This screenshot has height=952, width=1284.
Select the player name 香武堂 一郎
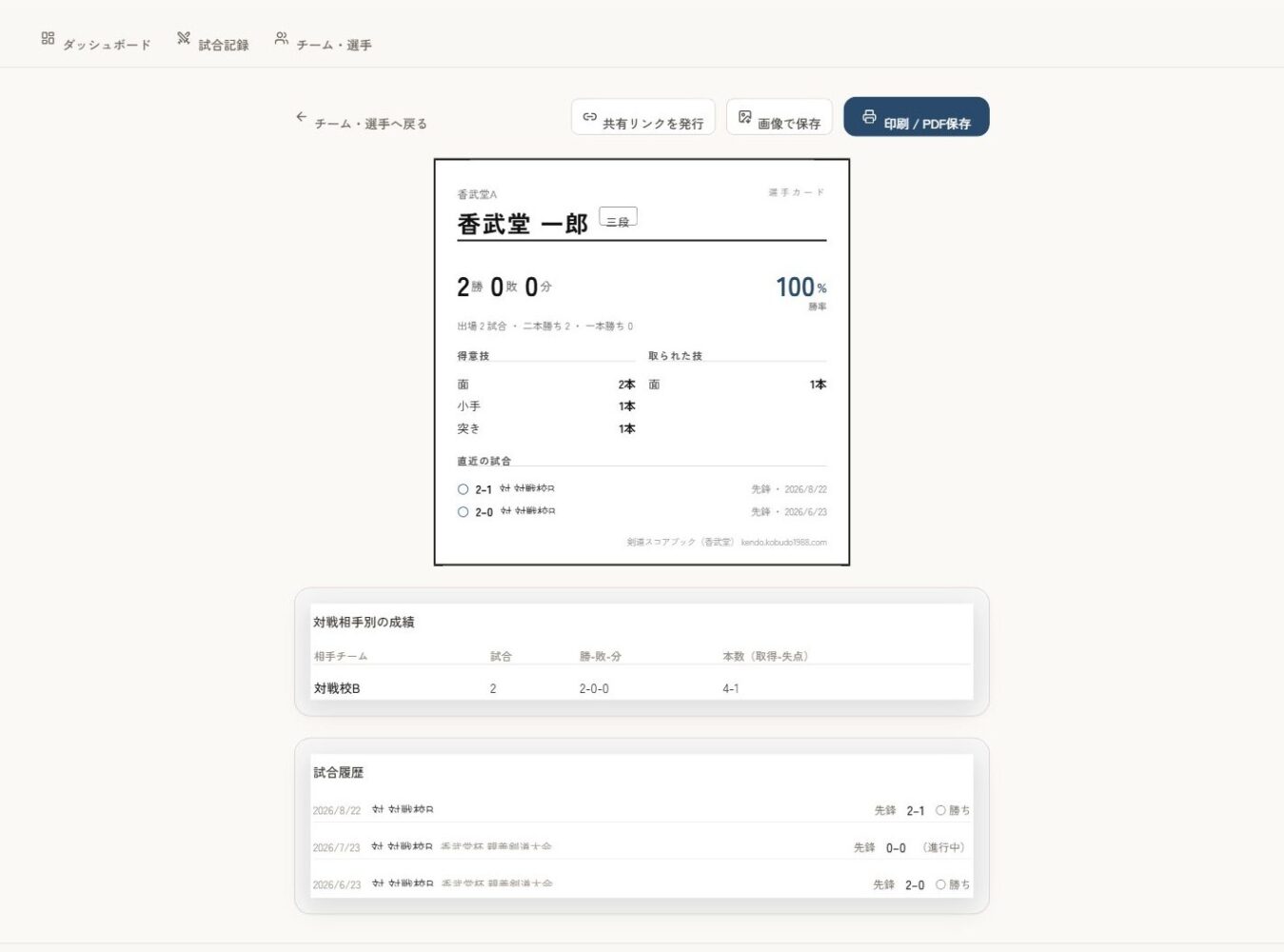[523, 224]
